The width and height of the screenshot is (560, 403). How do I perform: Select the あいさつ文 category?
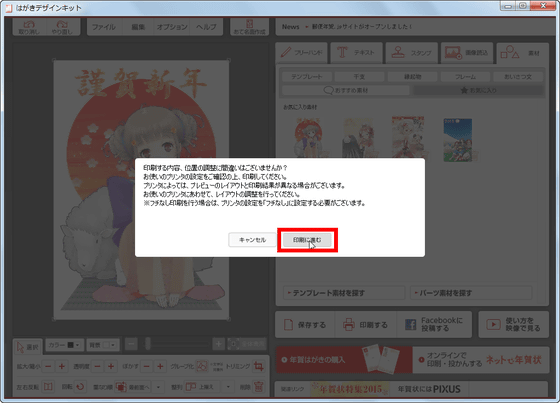[518, 77]
